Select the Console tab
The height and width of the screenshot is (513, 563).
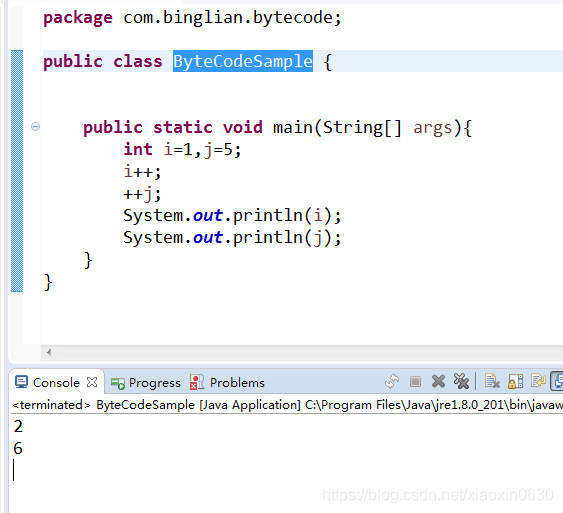tap(56, 383)
